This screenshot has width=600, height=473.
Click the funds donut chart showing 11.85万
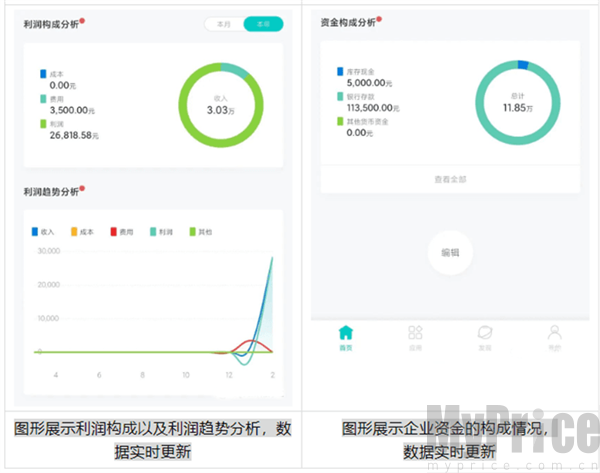pos(518,103)
